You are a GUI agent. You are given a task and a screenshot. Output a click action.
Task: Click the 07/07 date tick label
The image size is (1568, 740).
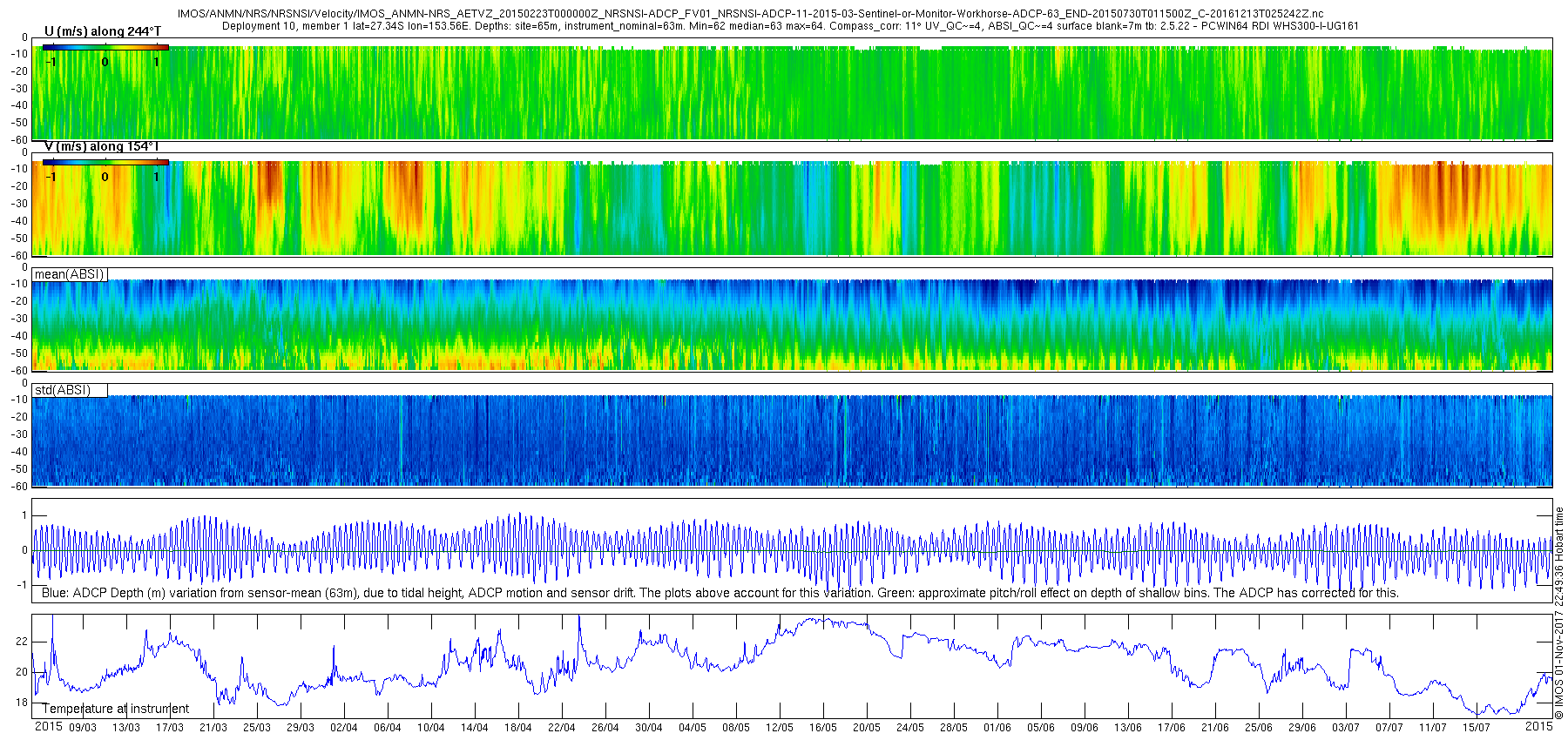[x=1389, y=728]
